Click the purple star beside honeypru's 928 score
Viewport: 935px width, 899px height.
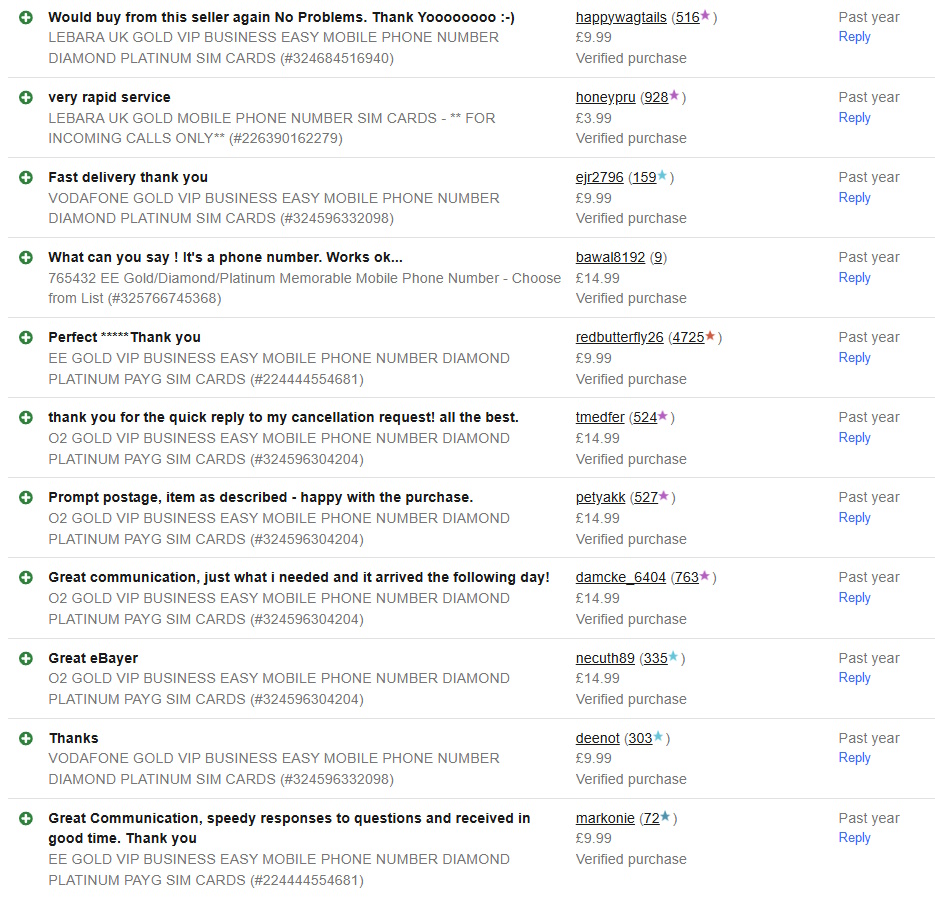click(674, 96)
